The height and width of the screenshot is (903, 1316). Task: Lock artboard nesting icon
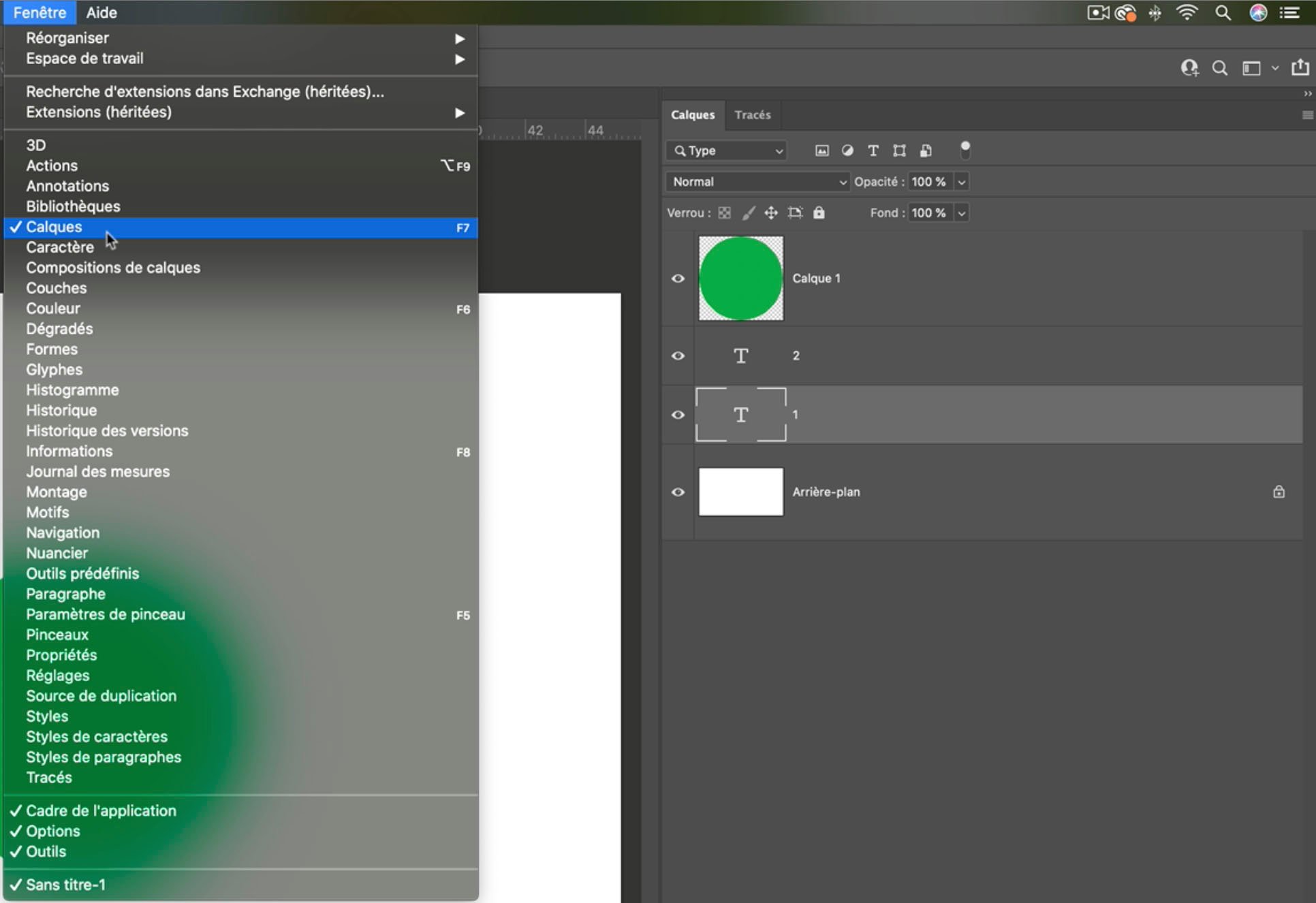pos(795,213)
